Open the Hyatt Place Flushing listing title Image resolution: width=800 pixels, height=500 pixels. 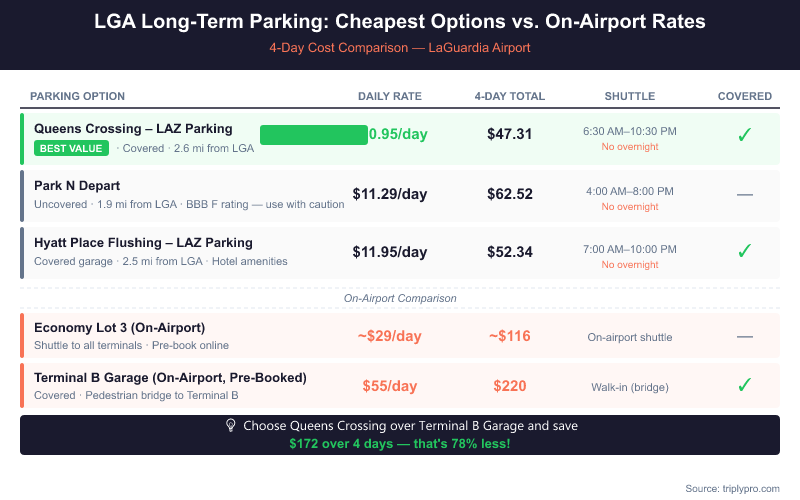coord(143,243)
